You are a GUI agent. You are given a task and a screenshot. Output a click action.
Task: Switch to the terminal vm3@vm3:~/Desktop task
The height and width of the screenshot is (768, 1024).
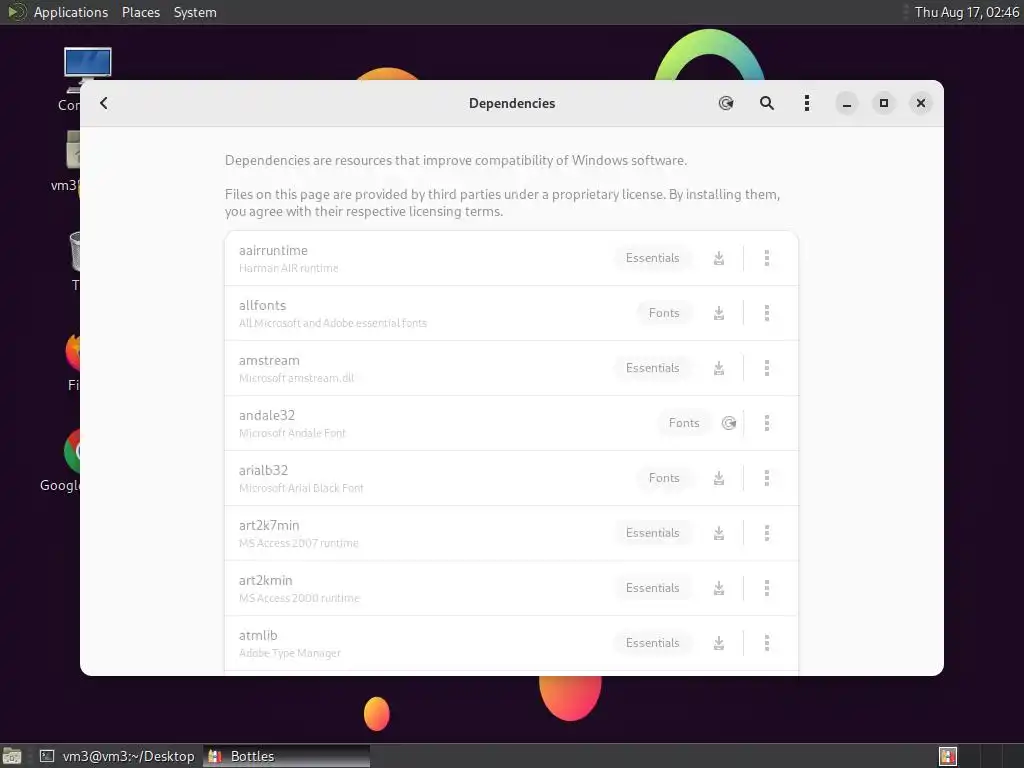pyautogui.click(x=117, y=756)
